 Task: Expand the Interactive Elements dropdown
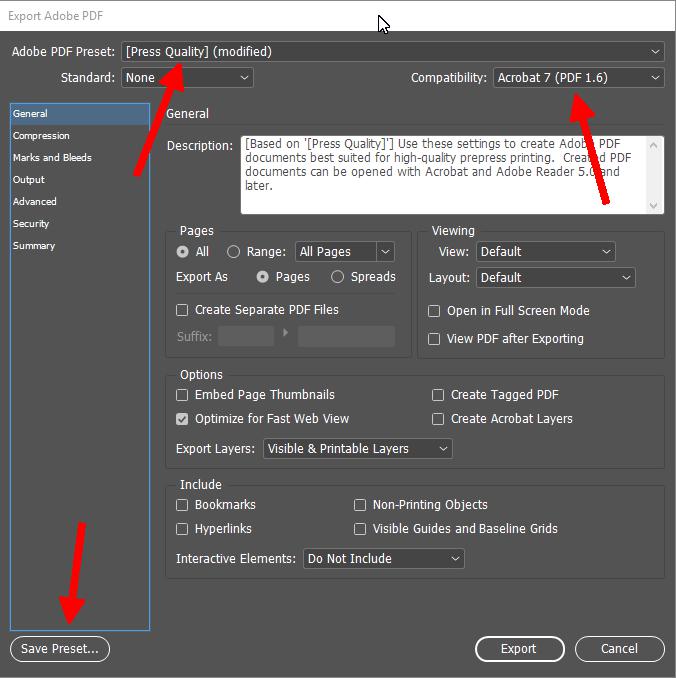[x=383, y=559]
